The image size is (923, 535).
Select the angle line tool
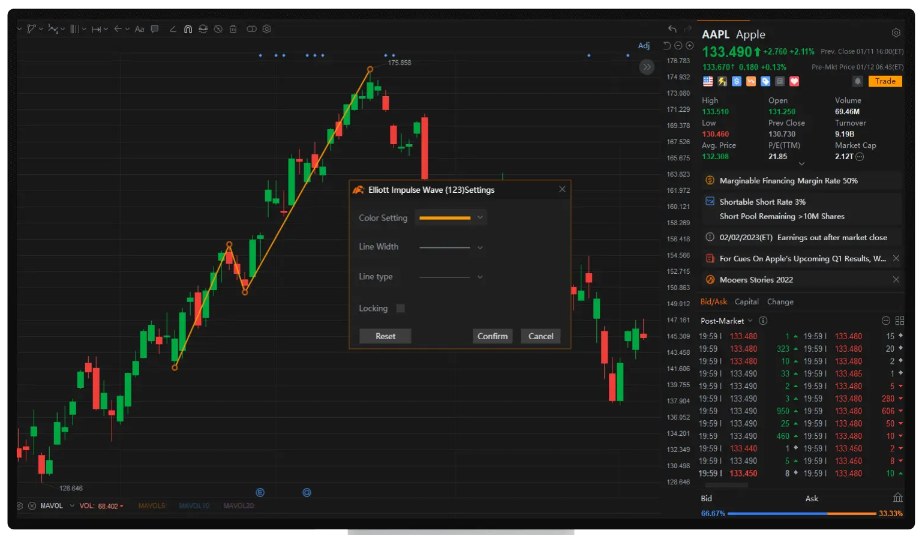(172, 29)
